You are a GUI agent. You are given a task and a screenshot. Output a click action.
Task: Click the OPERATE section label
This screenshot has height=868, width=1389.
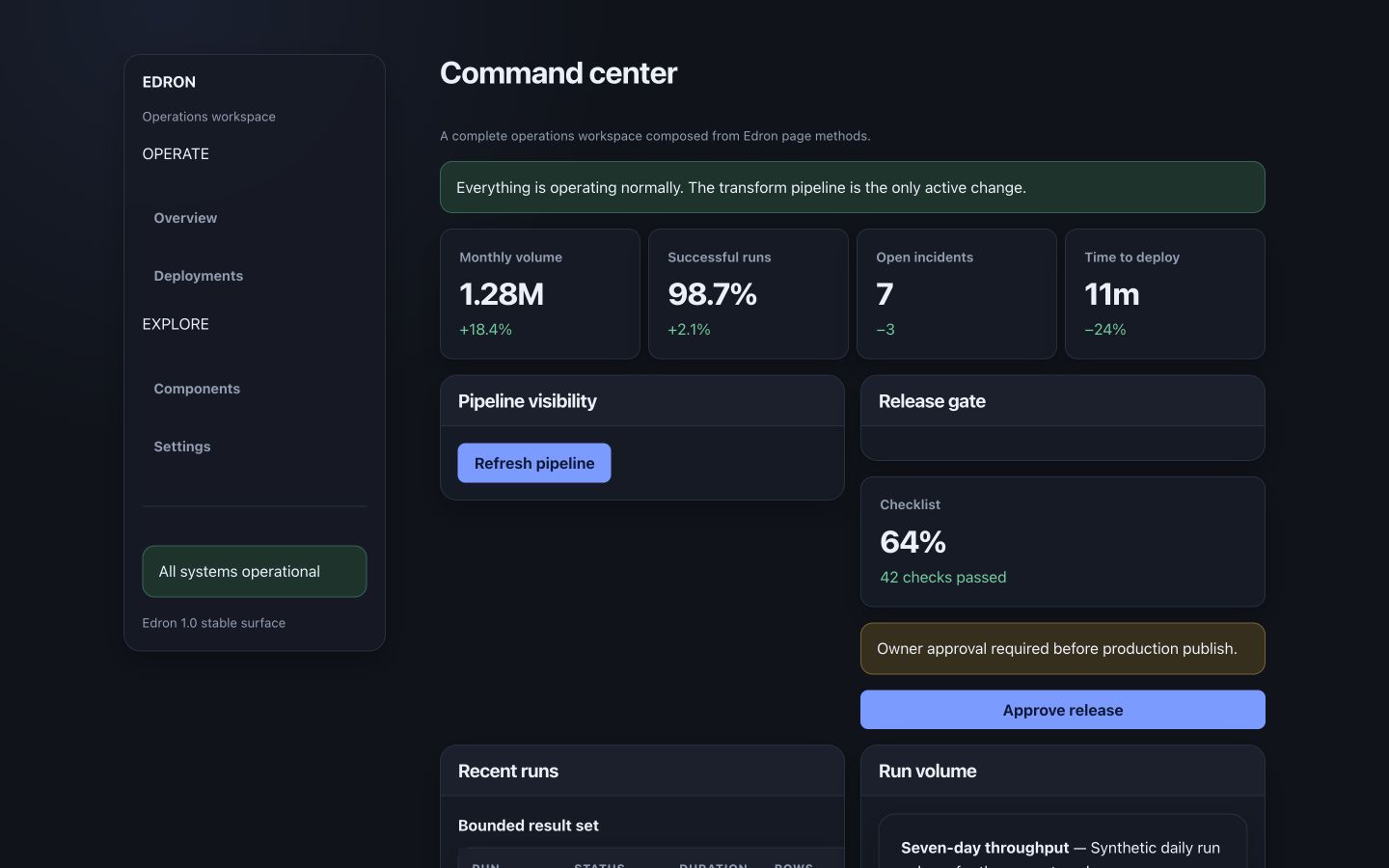click(x=176, y=154)
